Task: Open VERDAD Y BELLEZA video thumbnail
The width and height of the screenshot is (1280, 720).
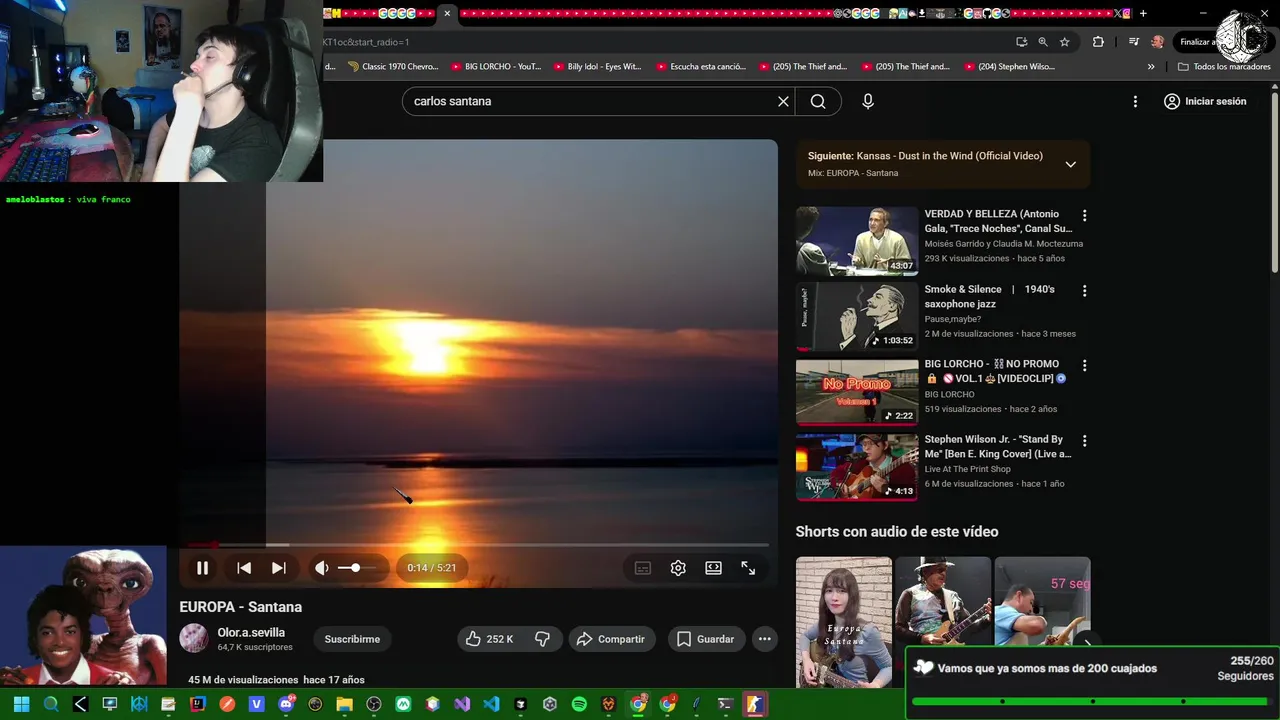Action: (x=857, y=241)
